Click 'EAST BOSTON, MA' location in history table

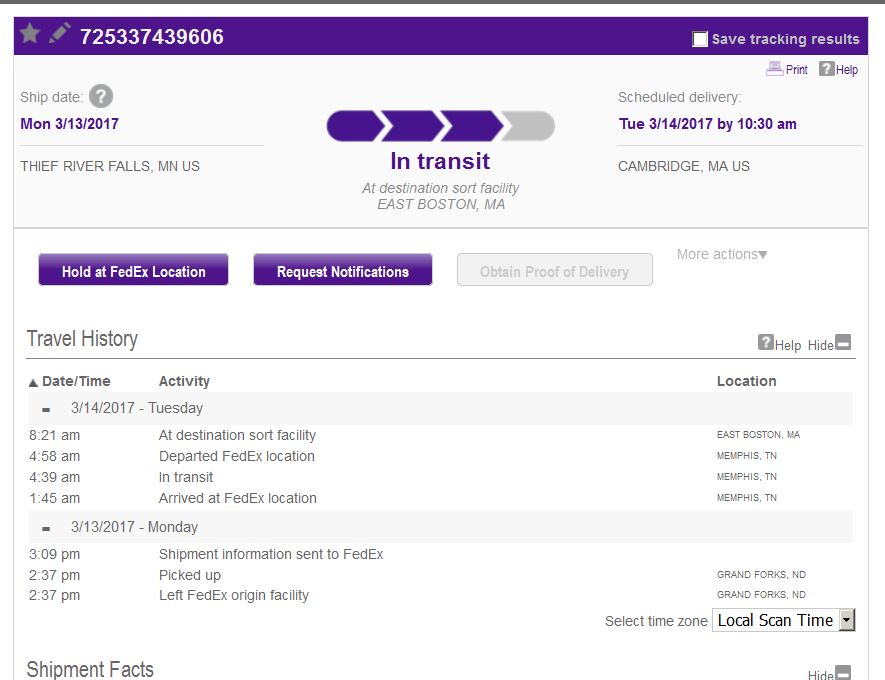point(758,435)
